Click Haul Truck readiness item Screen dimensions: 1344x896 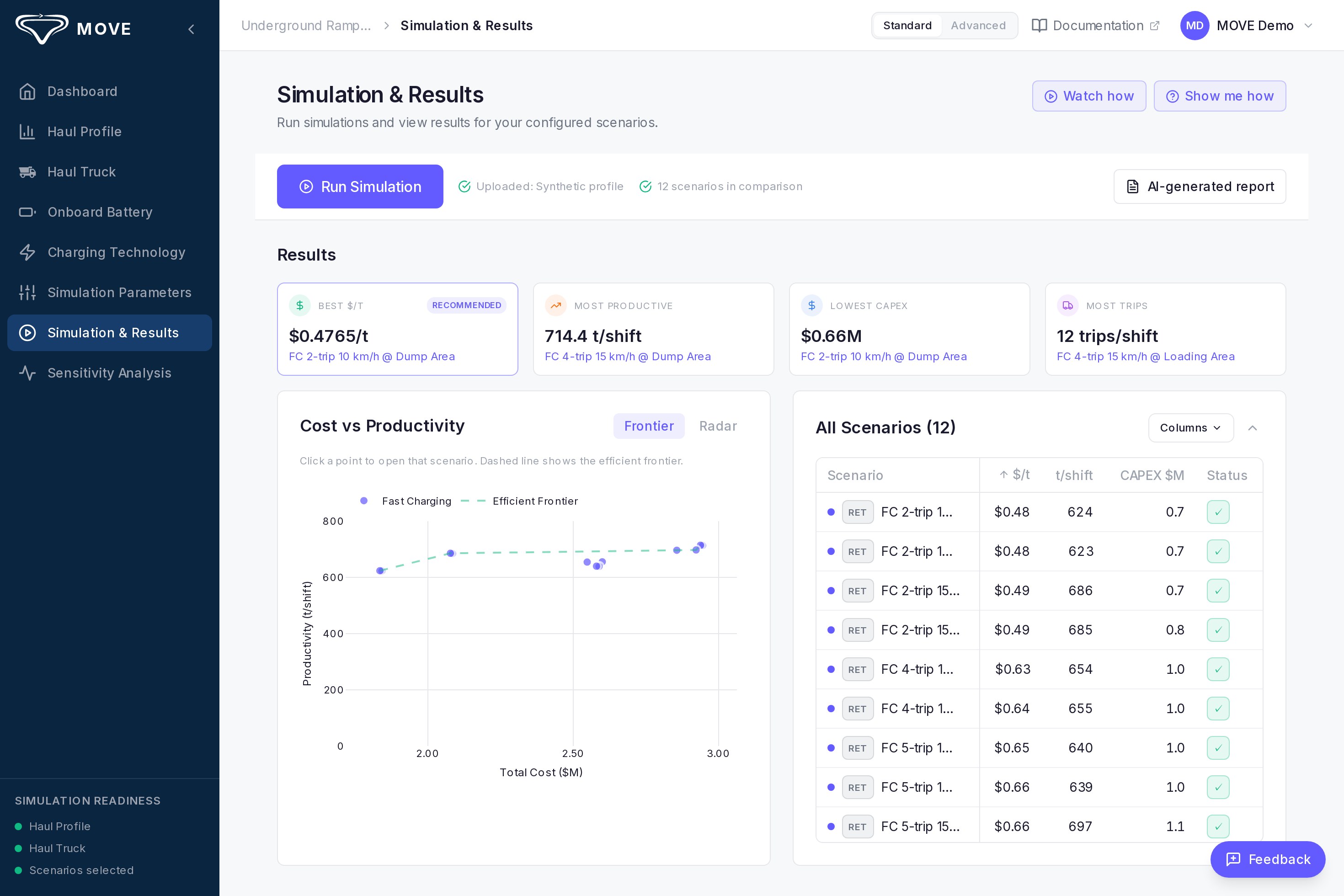tap(50, 848)
